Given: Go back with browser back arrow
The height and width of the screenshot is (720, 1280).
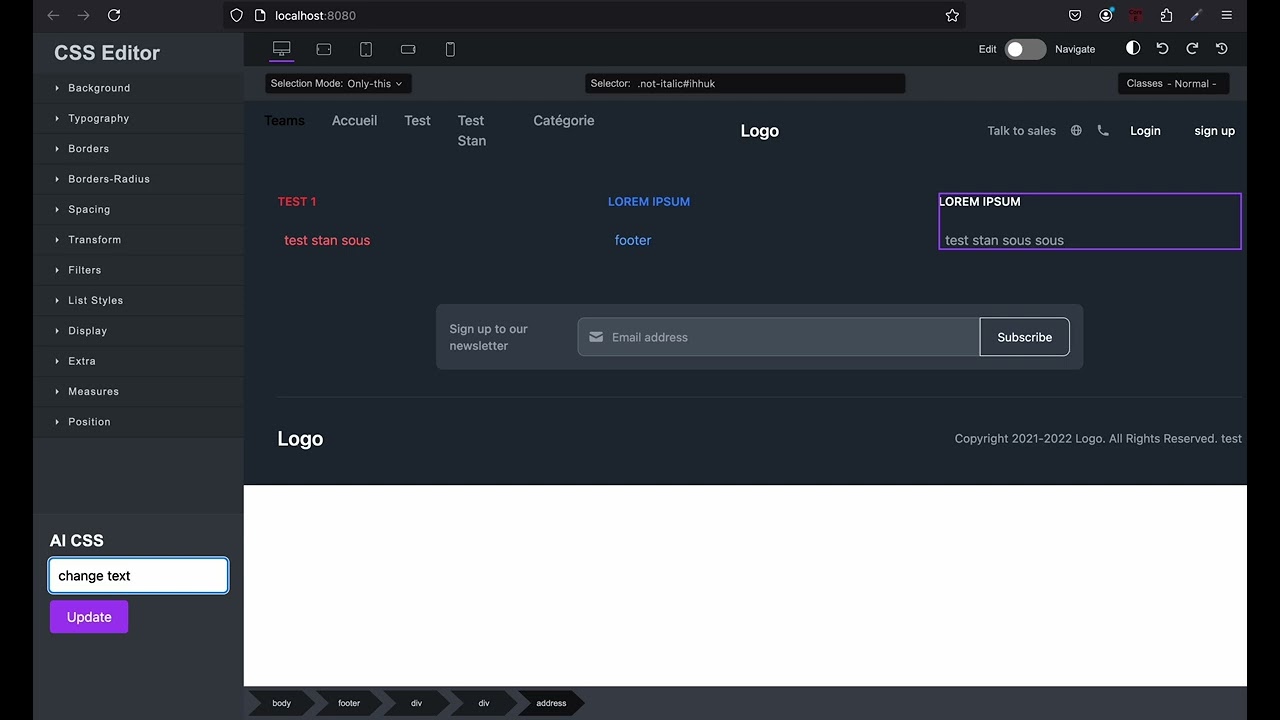Looking at the screenshot, I should [53, 15].
